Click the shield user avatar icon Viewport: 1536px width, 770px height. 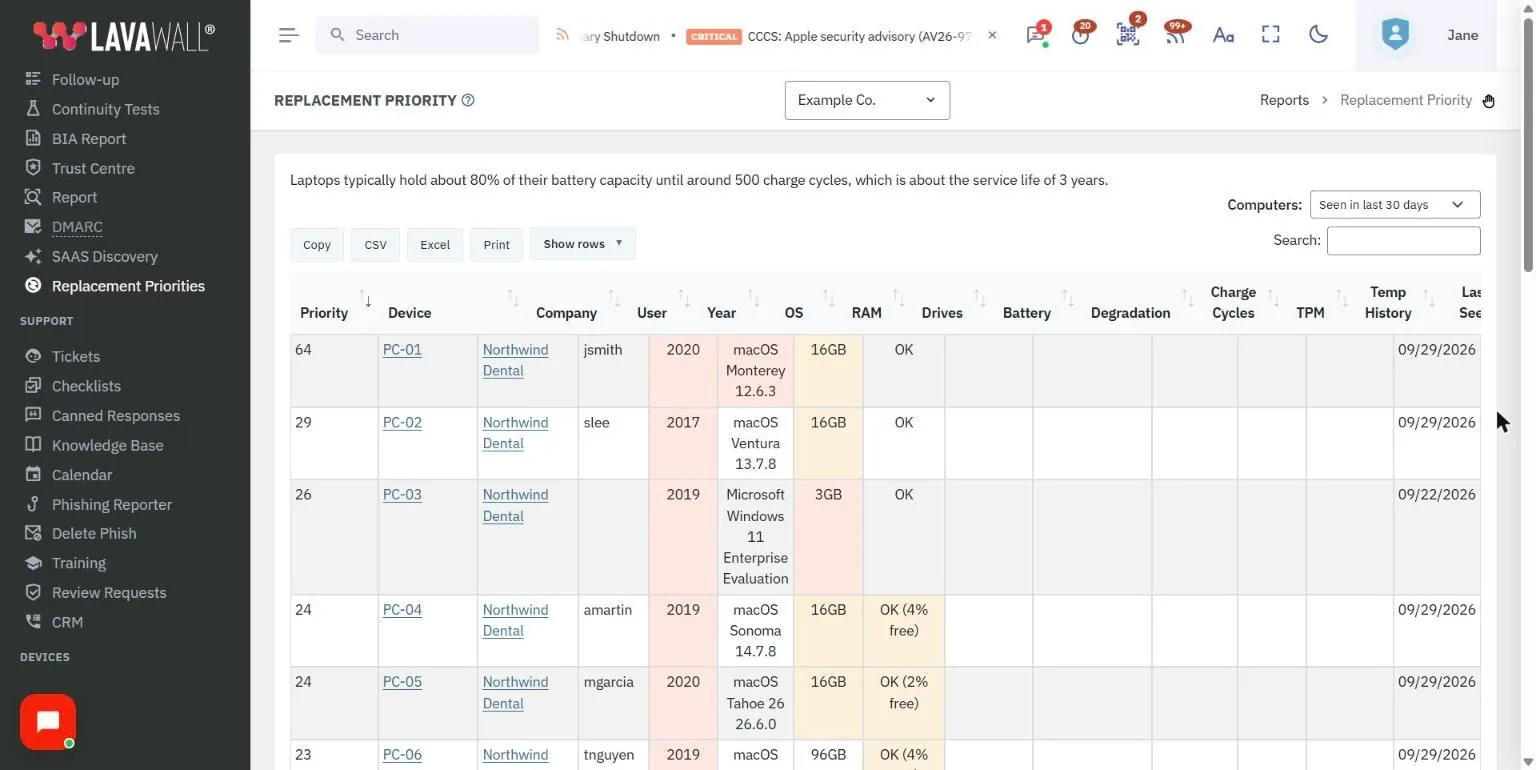pos(1395,35)
